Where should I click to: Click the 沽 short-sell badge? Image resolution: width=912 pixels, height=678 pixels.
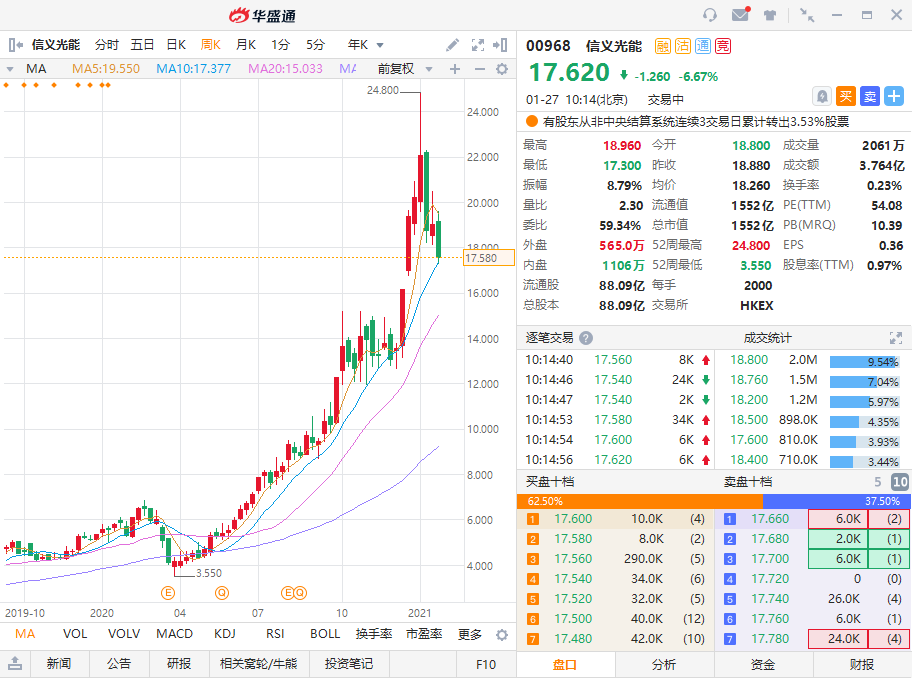(x=683, y=46)
